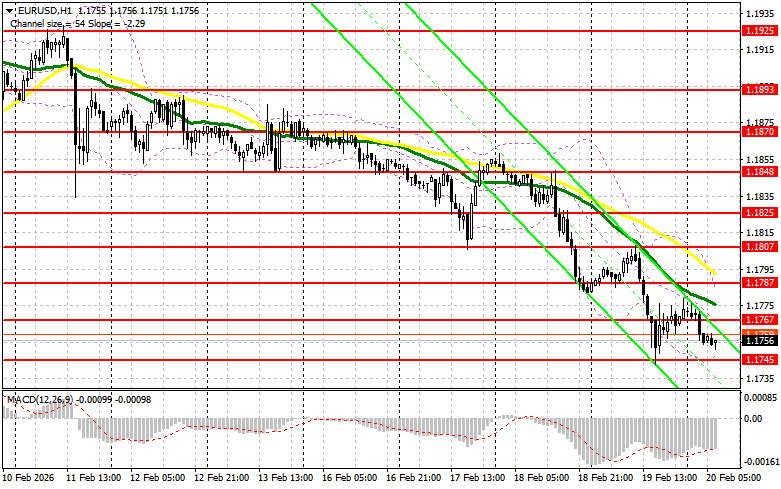The width and height of the screenshot is (781, 489).
Task: Select the red 1.1825 level price label
Action: tap(760, 213)
